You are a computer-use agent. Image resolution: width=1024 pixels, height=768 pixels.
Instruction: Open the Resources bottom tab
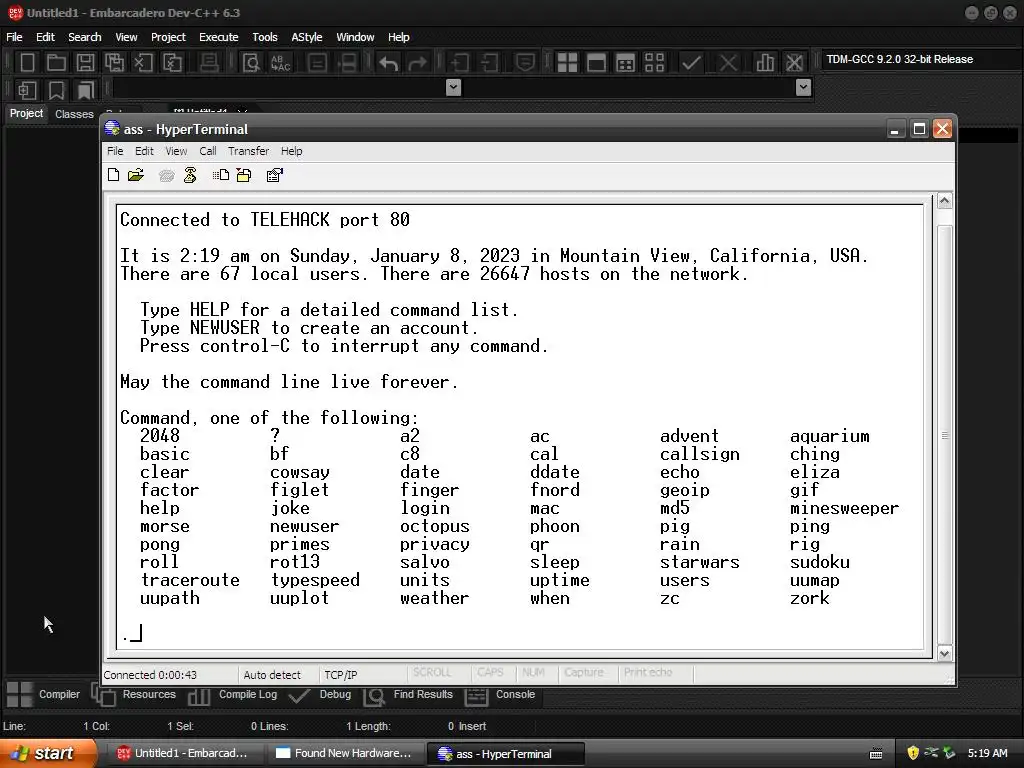tap(135, 694)
